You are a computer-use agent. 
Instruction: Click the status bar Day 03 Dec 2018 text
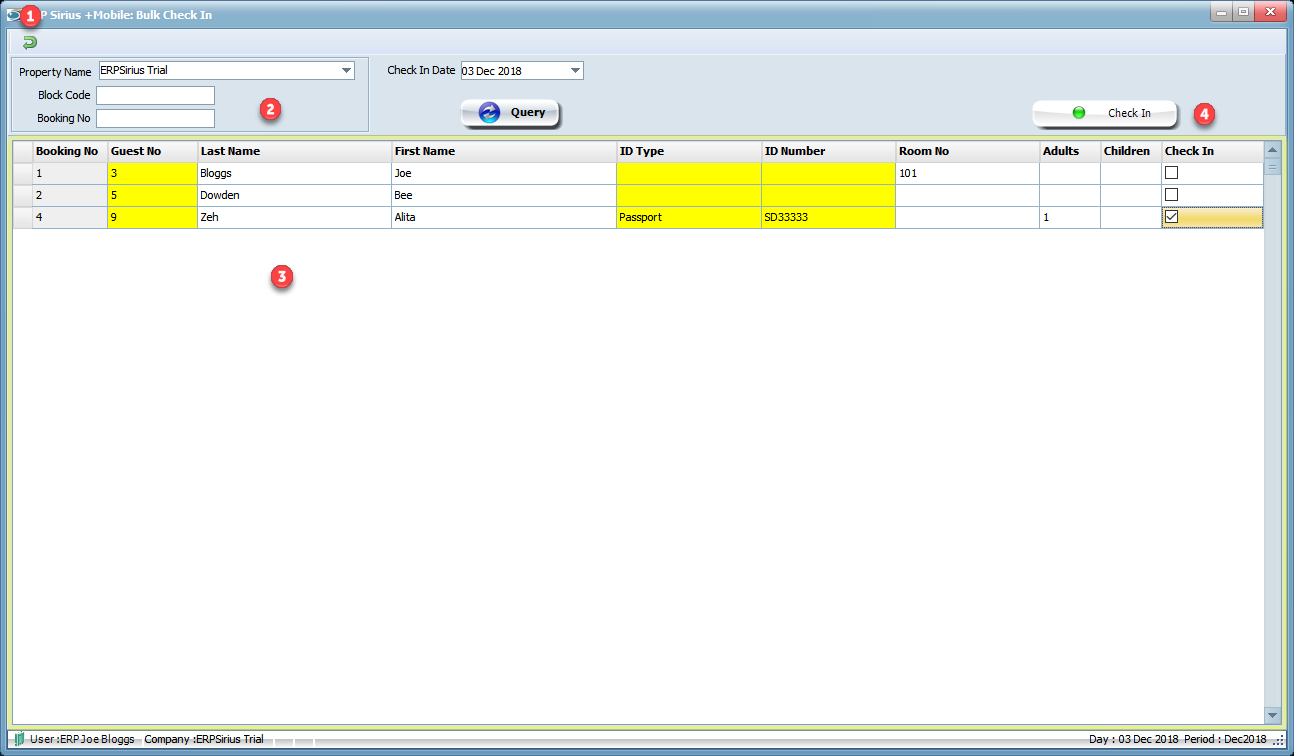pos(1133,739)
